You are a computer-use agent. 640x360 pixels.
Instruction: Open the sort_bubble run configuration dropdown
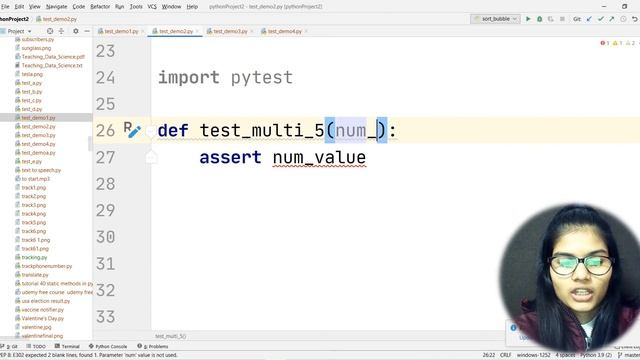coord(495,19)
